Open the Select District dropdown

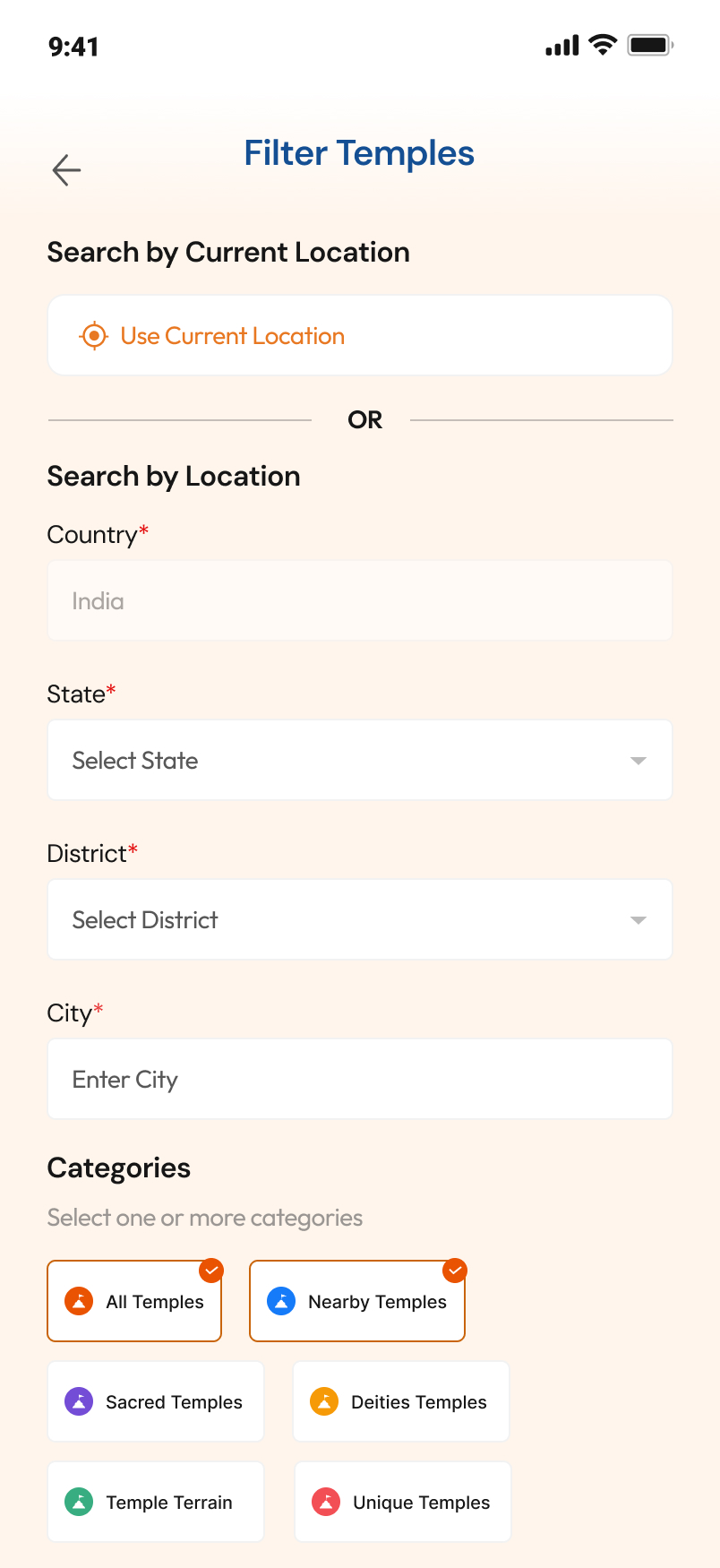pos(360,919)
